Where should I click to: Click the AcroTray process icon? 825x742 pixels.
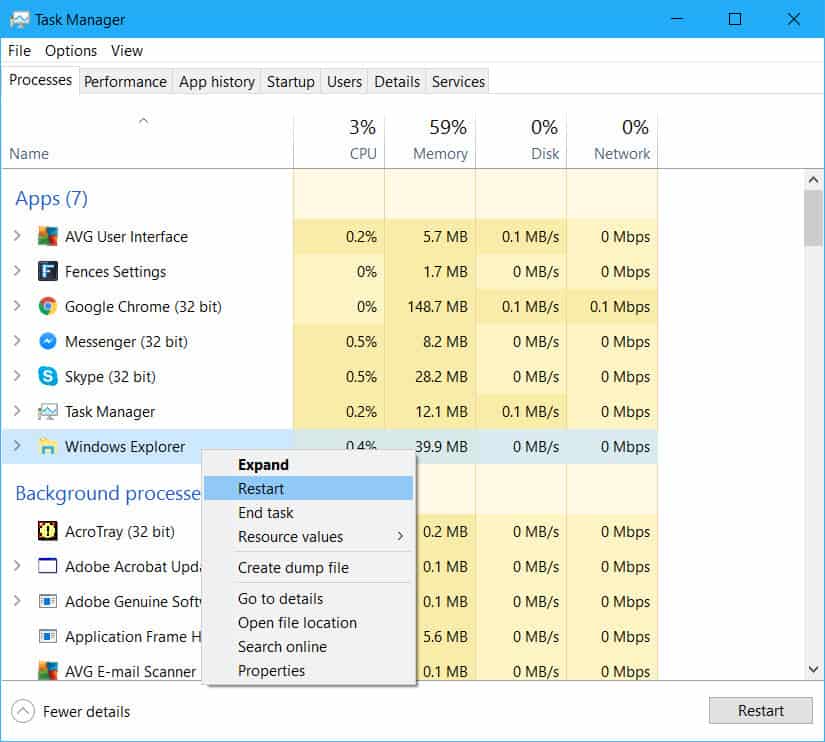pyautogui.click(x=47, y=531)
